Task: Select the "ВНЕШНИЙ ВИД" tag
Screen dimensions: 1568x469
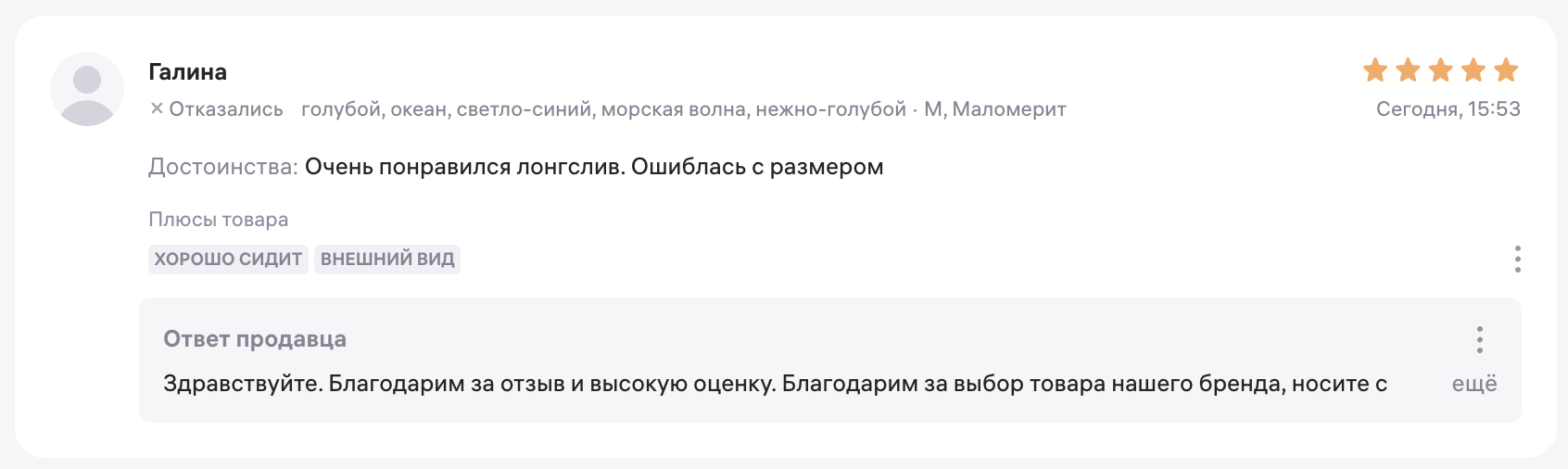Action: (x=387, y=260)
